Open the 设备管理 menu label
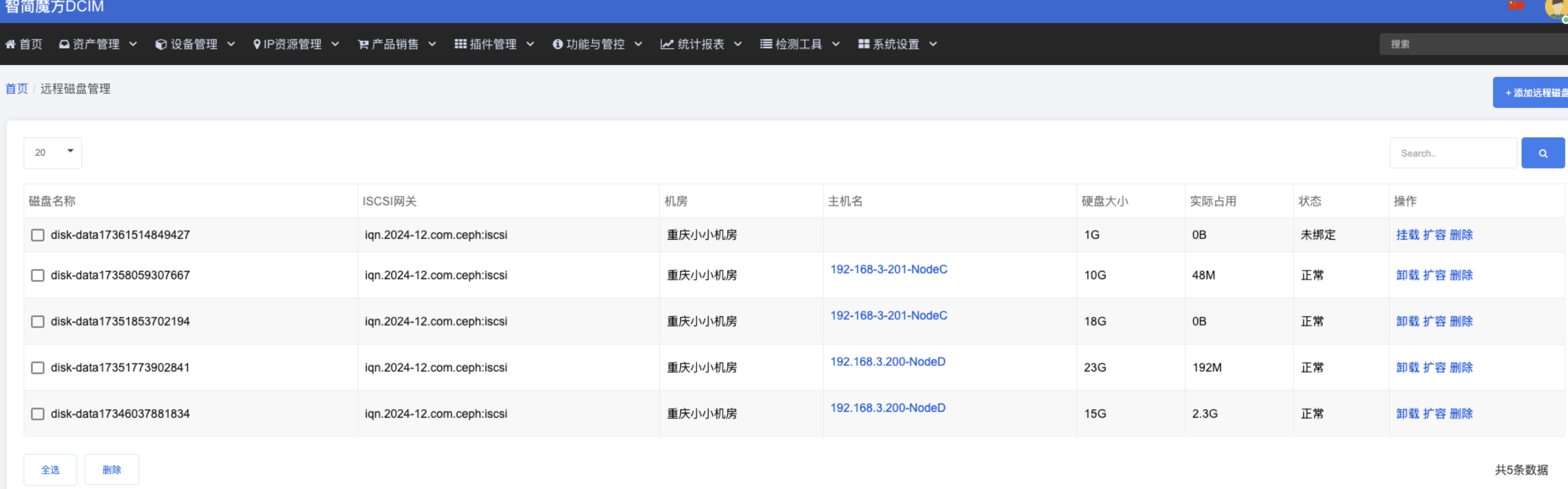 click(x=194, y=44)
